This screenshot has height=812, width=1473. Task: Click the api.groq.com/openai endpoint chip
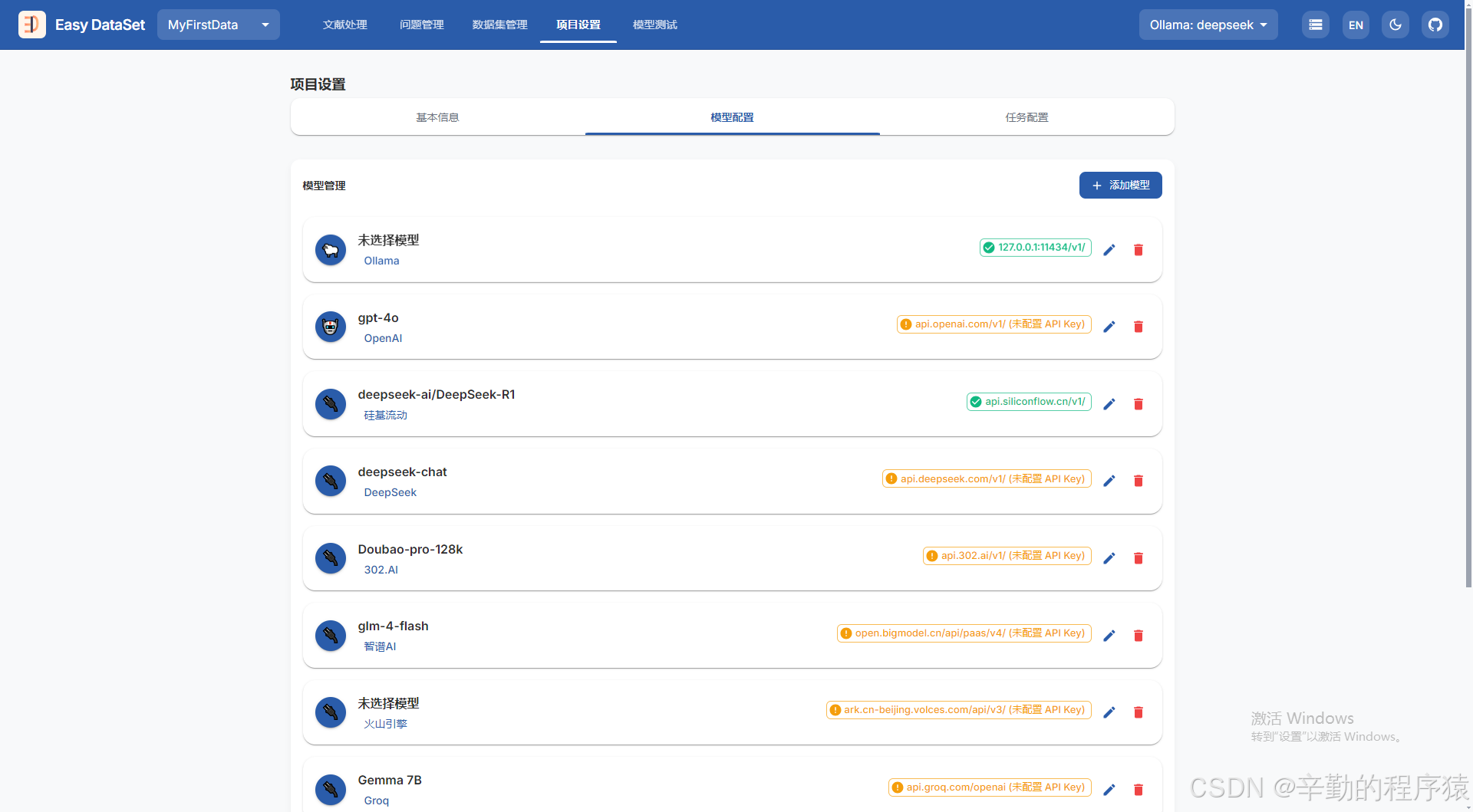tap(990, 787)
